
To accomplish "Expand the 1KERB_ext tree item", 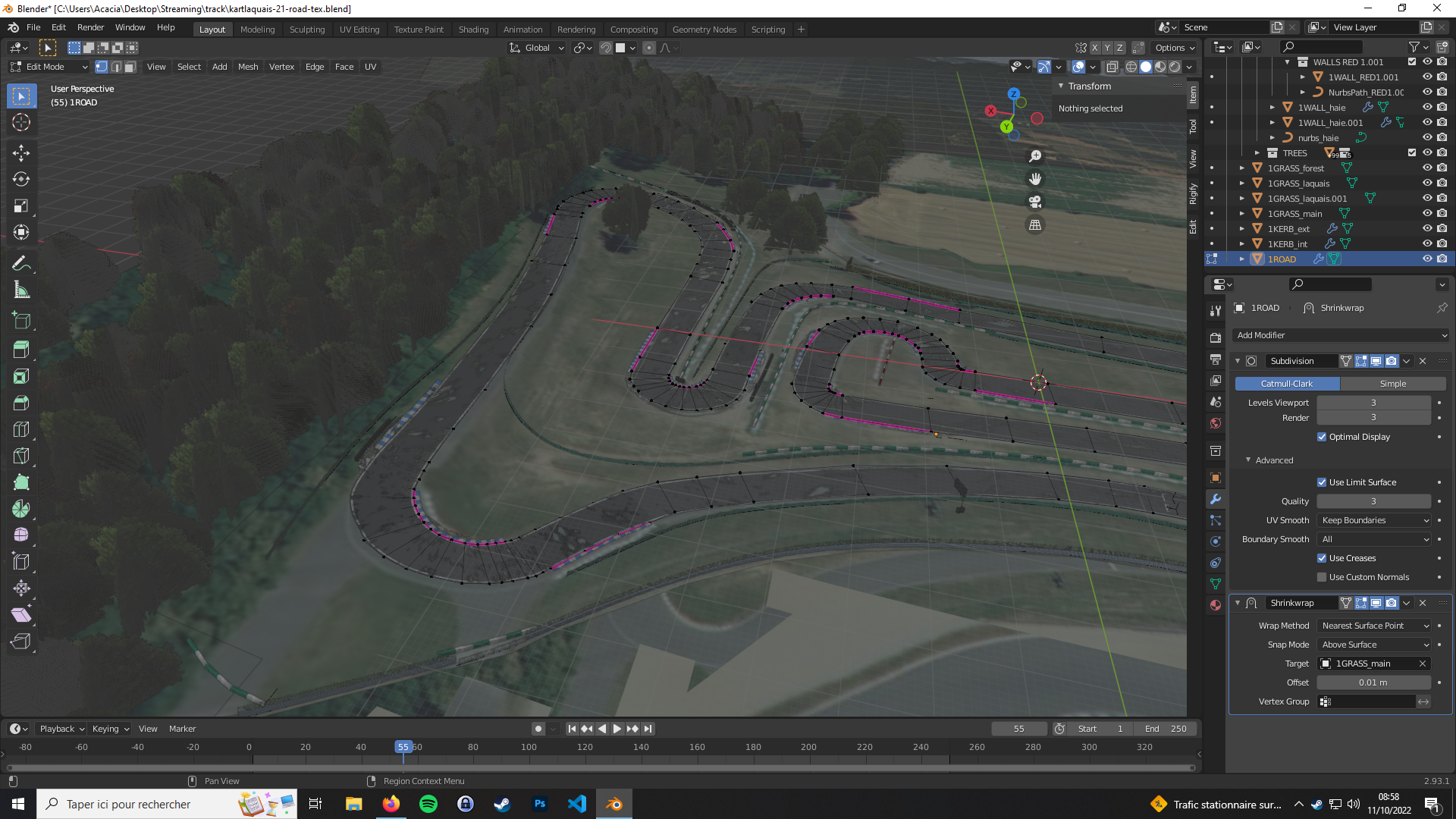I will coord(1242,229).
